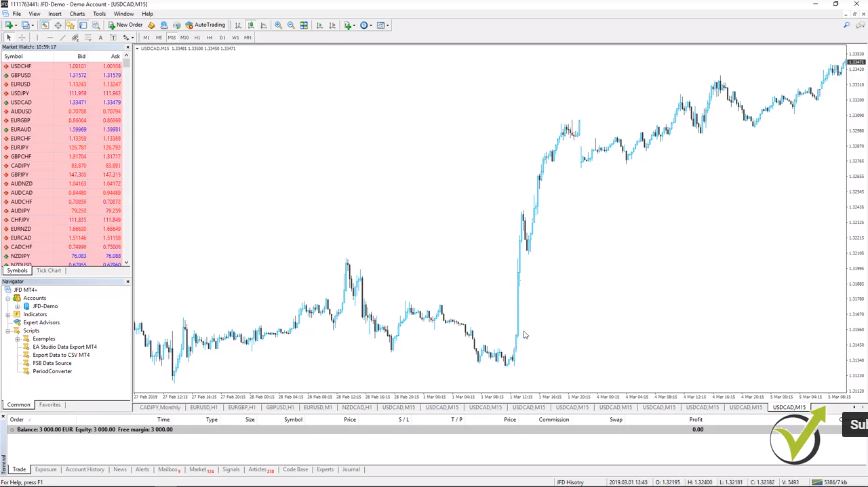Open the MetaEditor yellow book icon
The width and height of the screenshot is (868, 487).
(152, 25)
